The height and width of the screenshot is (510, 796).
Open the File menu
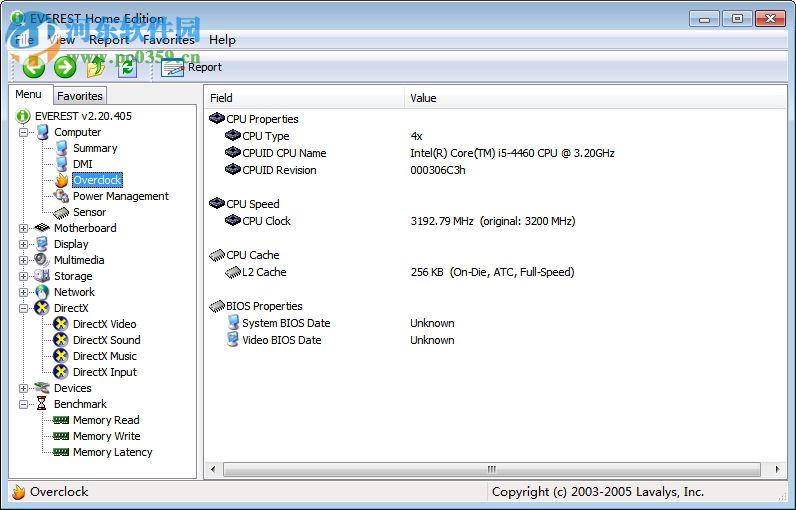coord(24,40)
